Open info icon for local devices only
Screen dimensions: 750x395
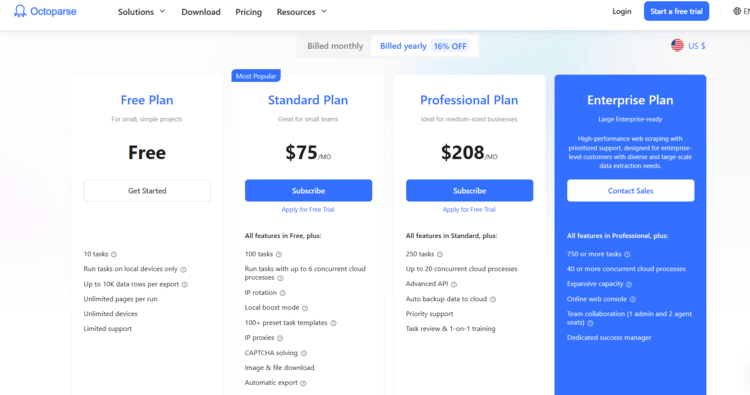[x=183, y=270]
